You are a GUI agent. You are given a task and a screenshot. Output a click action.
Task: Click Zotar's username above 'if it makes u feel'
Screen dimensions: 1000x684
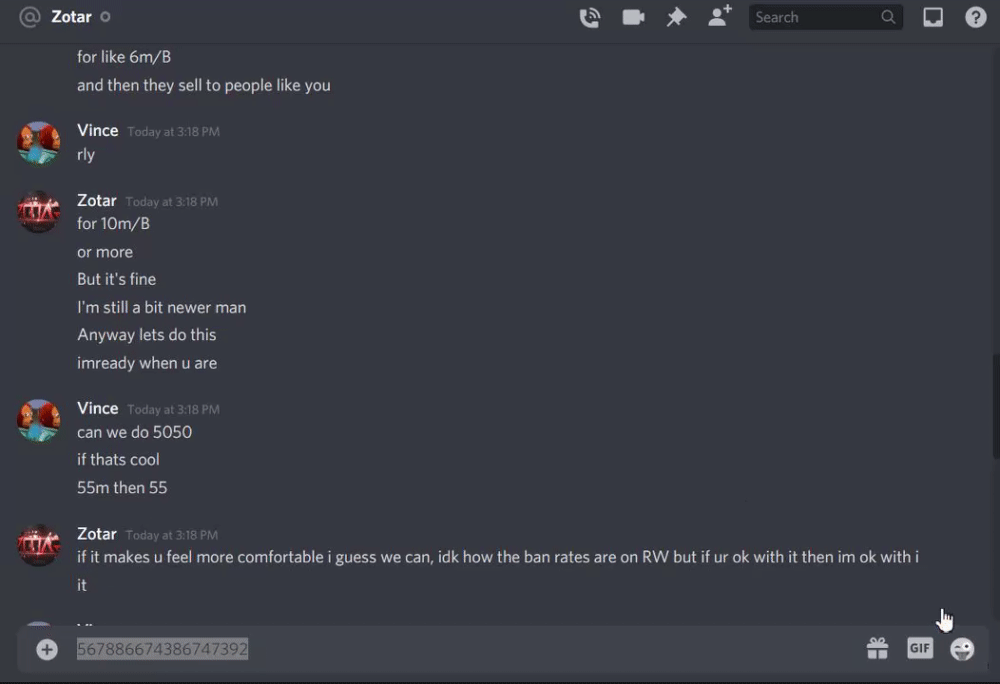click(97, 534)
